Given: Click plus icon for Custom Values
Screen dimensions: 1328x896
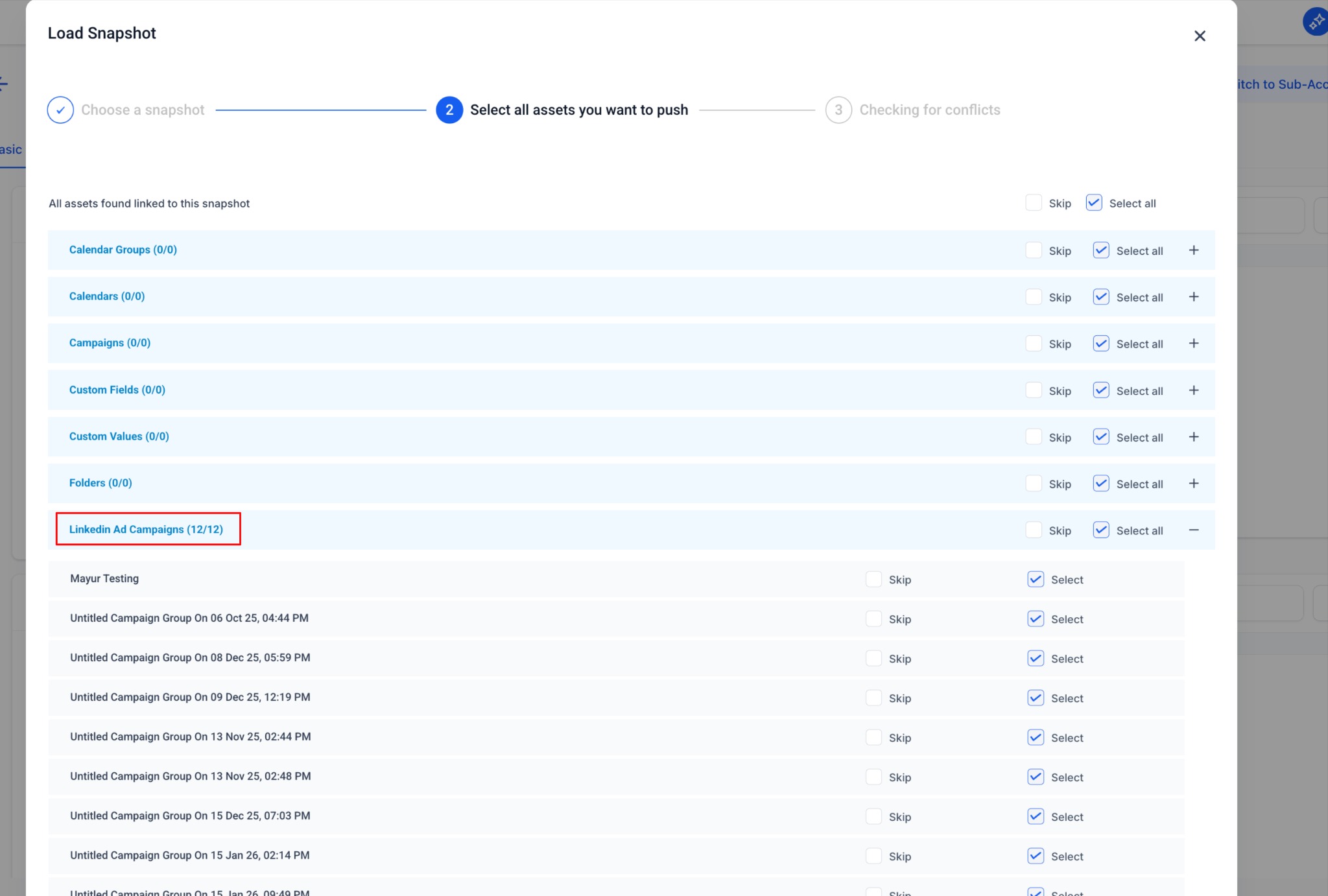Looking at the screenshot, I should click(1193, 437).
